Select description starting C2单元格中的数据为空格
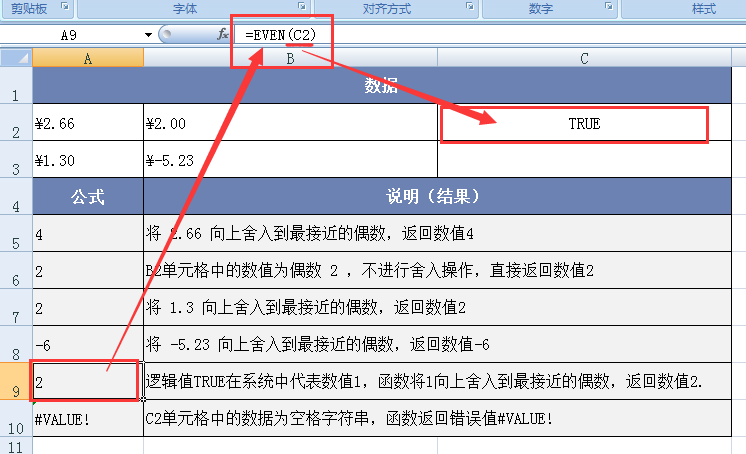This screenshot has height=454, width=746. pyautogui.click(x=437, y=419)
